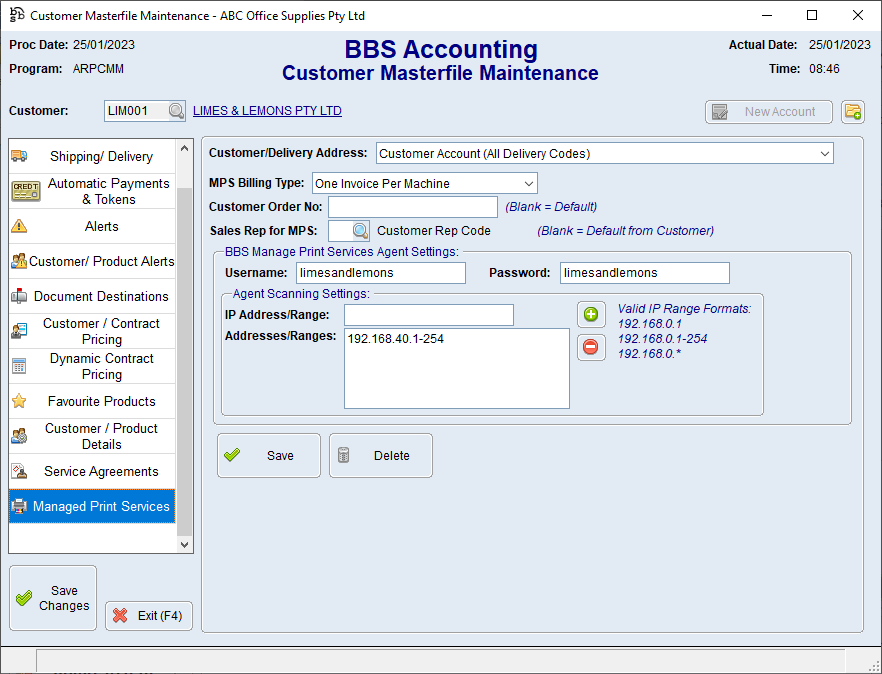Remove IP range with red minus icon
Image resolution: width=882 pixels, height=674 pixels.
click(x=591, y=347)
